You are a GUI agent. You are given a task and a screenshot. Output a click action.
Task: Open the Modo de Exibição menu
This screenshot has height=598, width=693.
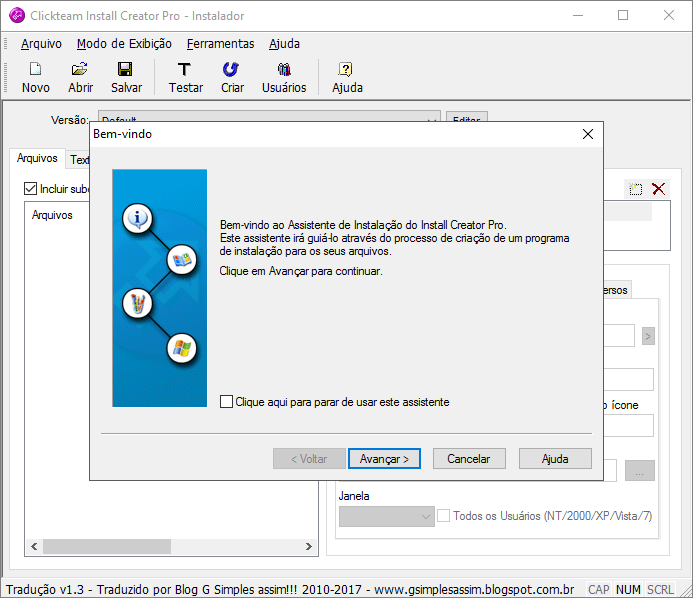[124, 44]
